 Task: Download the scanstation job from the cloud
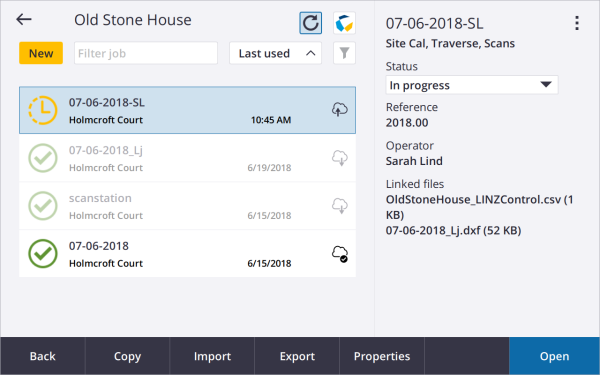tap(339, 205)
